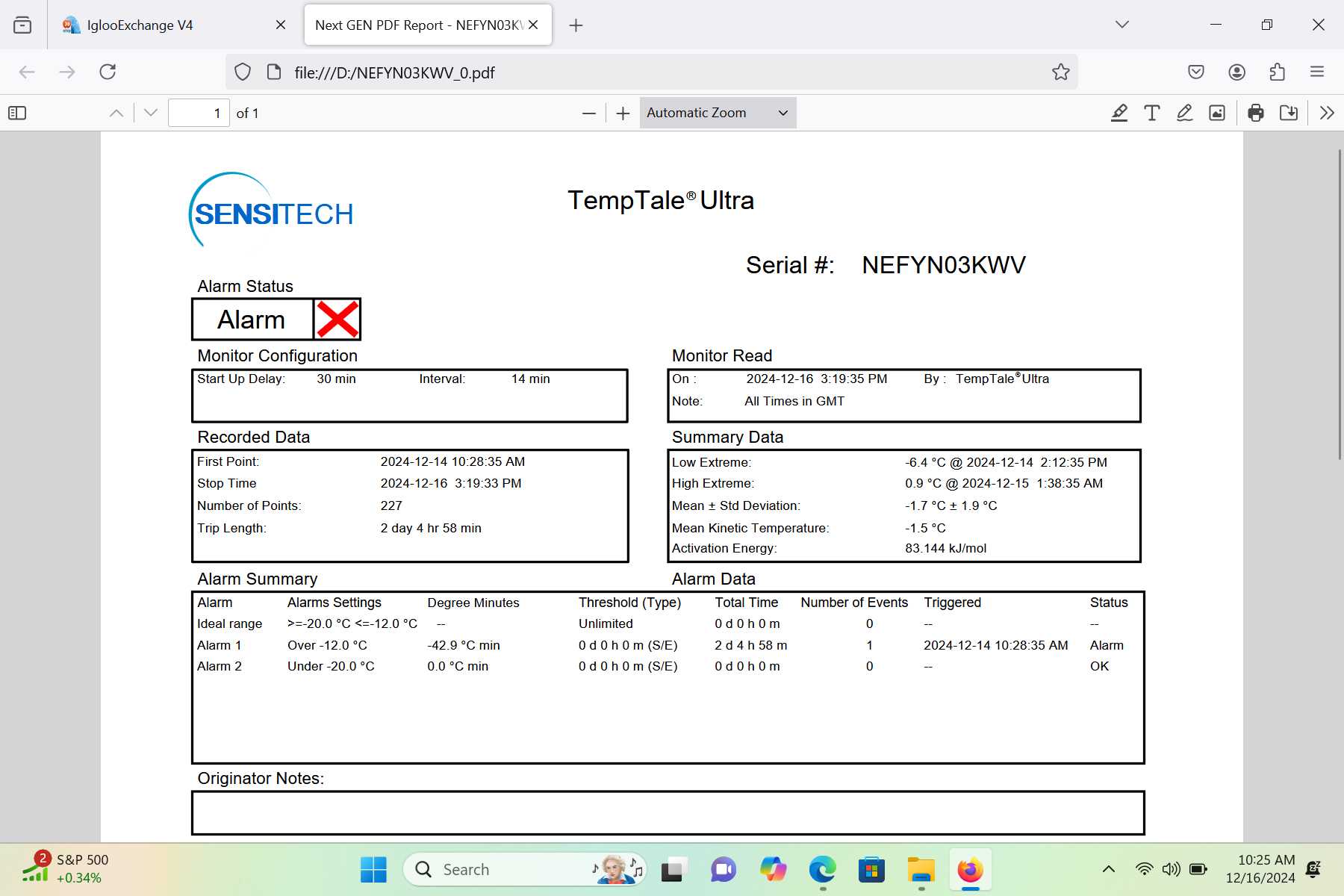Click the Alarm 1 triggered timestamp
Viewport: 1344px width, 896px height.
tap(996, 645)
